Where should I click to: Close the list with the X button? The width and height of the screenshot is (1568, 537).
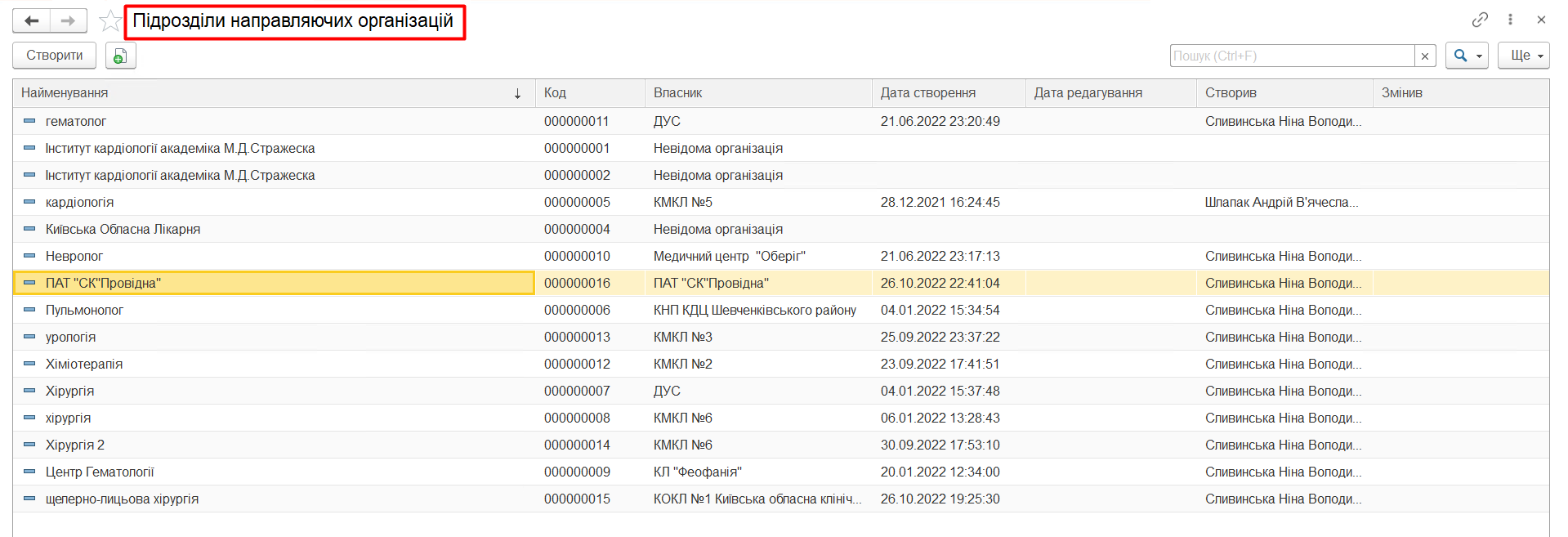pos(1541,20)
